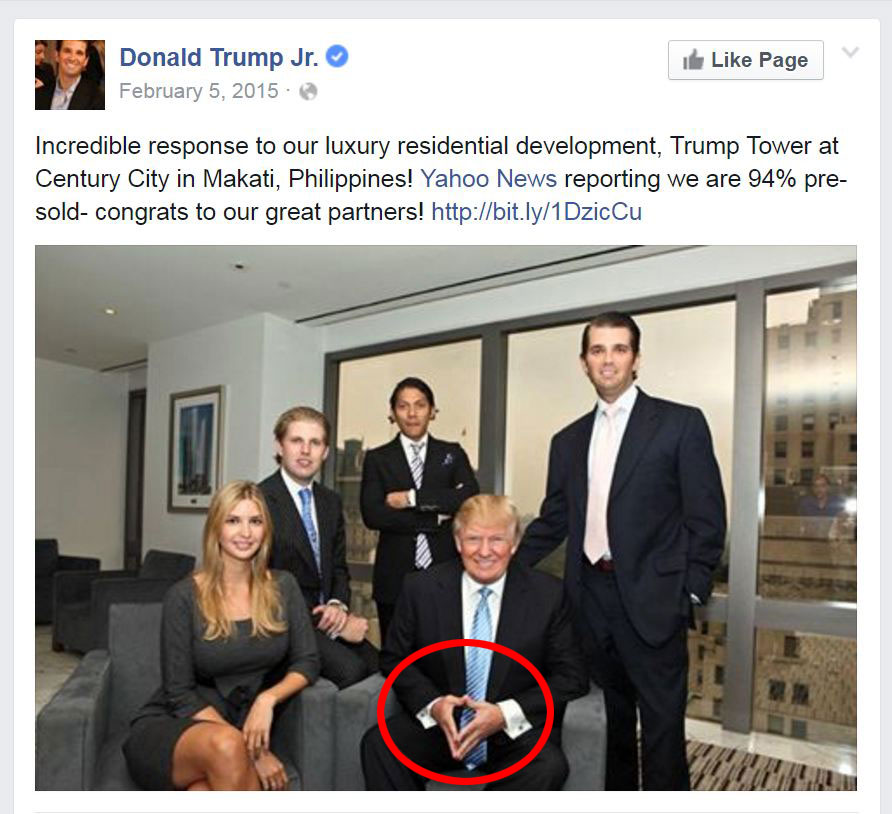Open the page's profile picture thumbnail
The height and width of the screenshot is (814, 892).
[x=70, y=75]
